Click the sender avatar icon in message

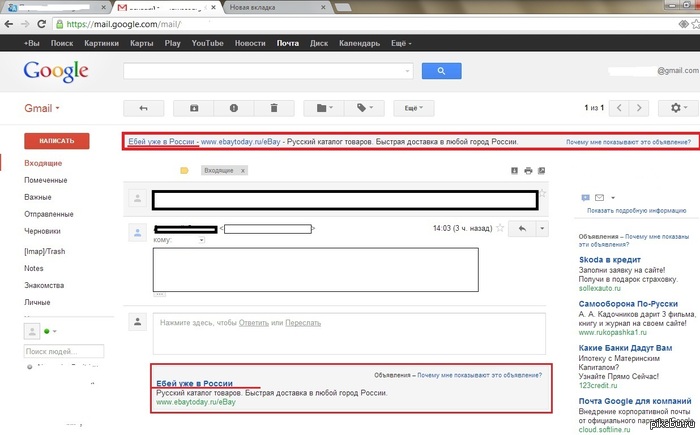138,233
